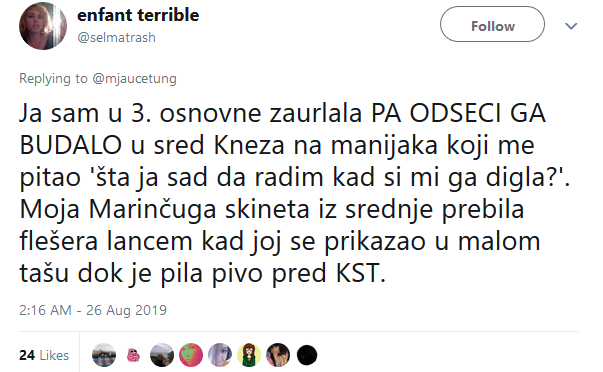603x372 pixels.
Task: Click the green-and-red face liker avatar
Action: point(191,355)
